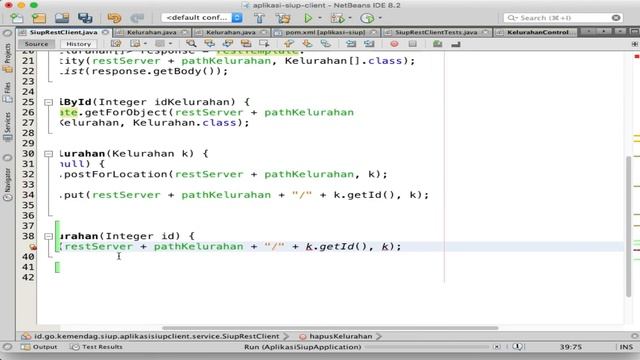Comment the selected lines
The width and height of the screenshot is (640, 360).
[x=438, y=44]
